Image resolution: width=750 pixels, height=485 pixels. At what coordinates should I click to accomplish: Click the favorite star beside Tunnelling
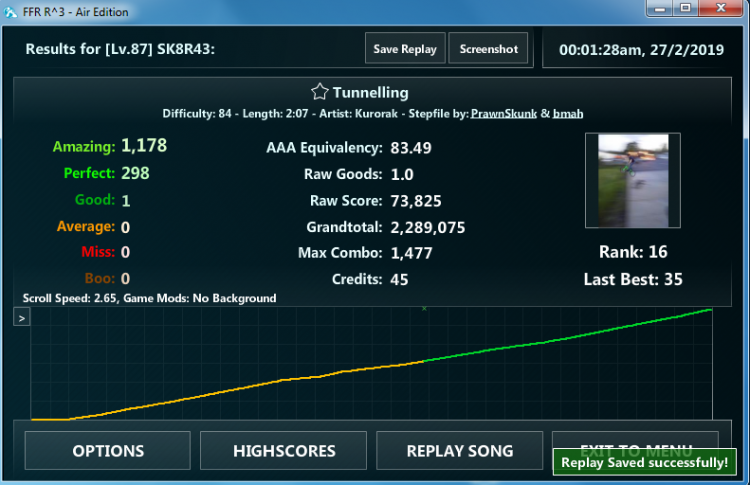click(x=319, y=92)
